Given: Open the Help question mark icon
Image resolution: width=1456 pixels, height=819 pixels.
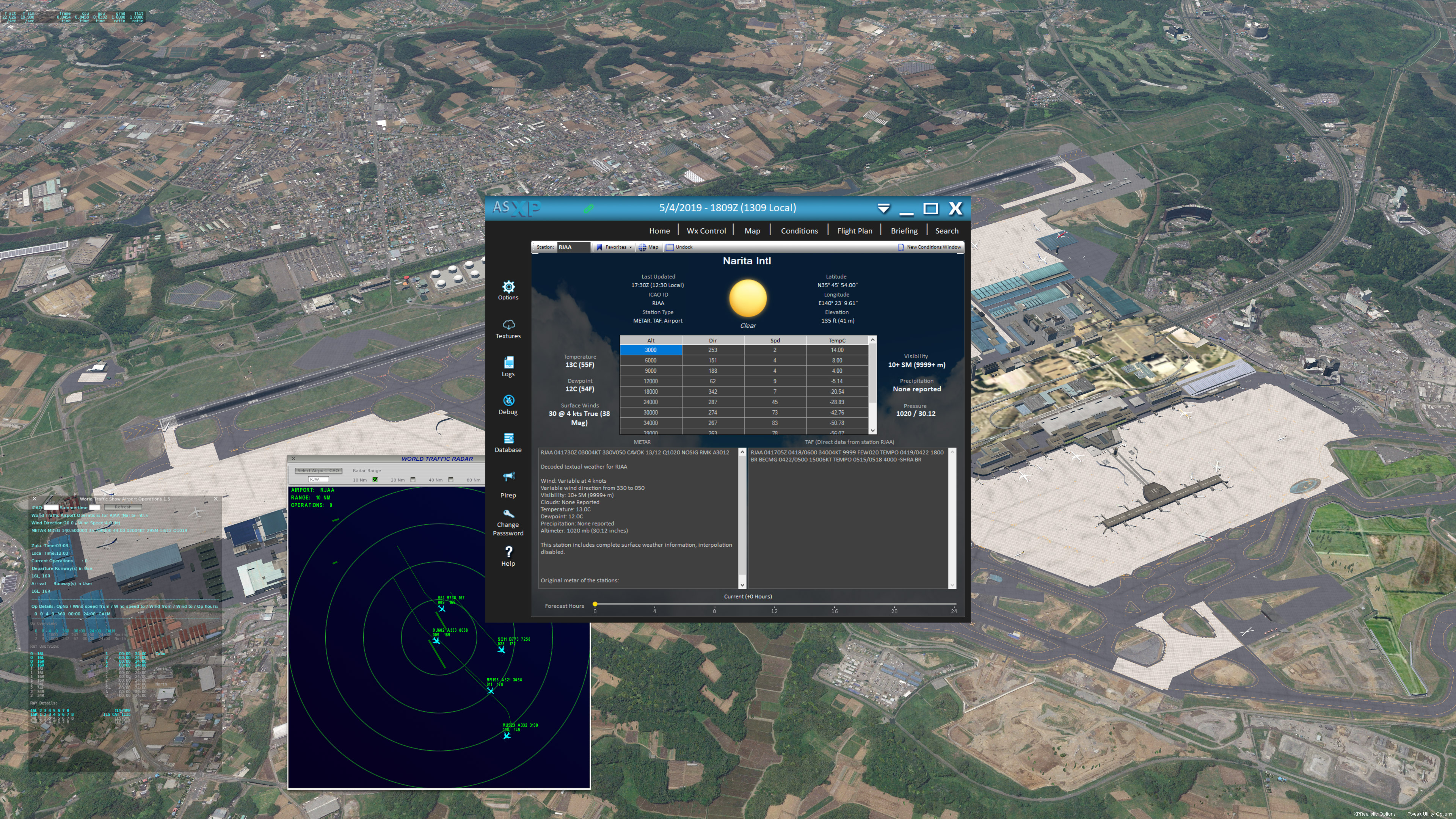Looking at the screenshot, I should coord(508,552).
